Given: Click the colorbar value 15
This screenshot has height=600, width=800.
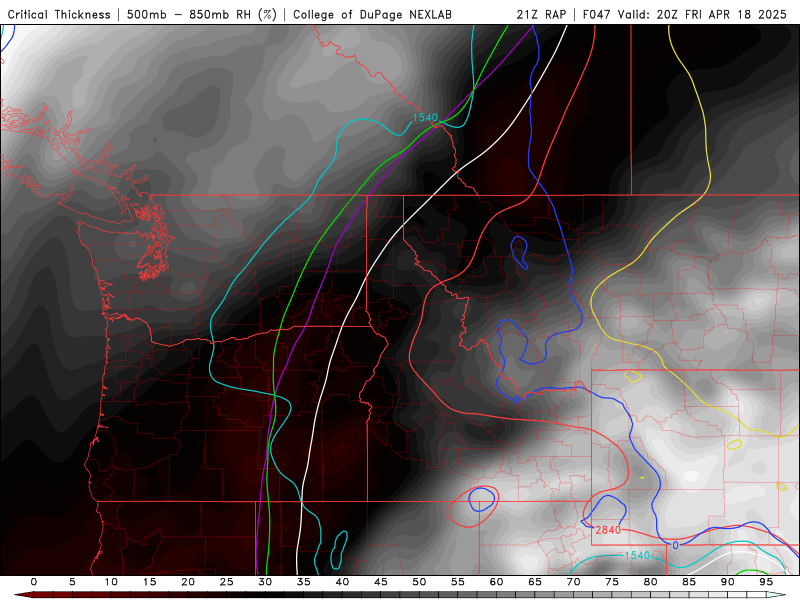Looking at the screenshot, I should coord(149,582).
